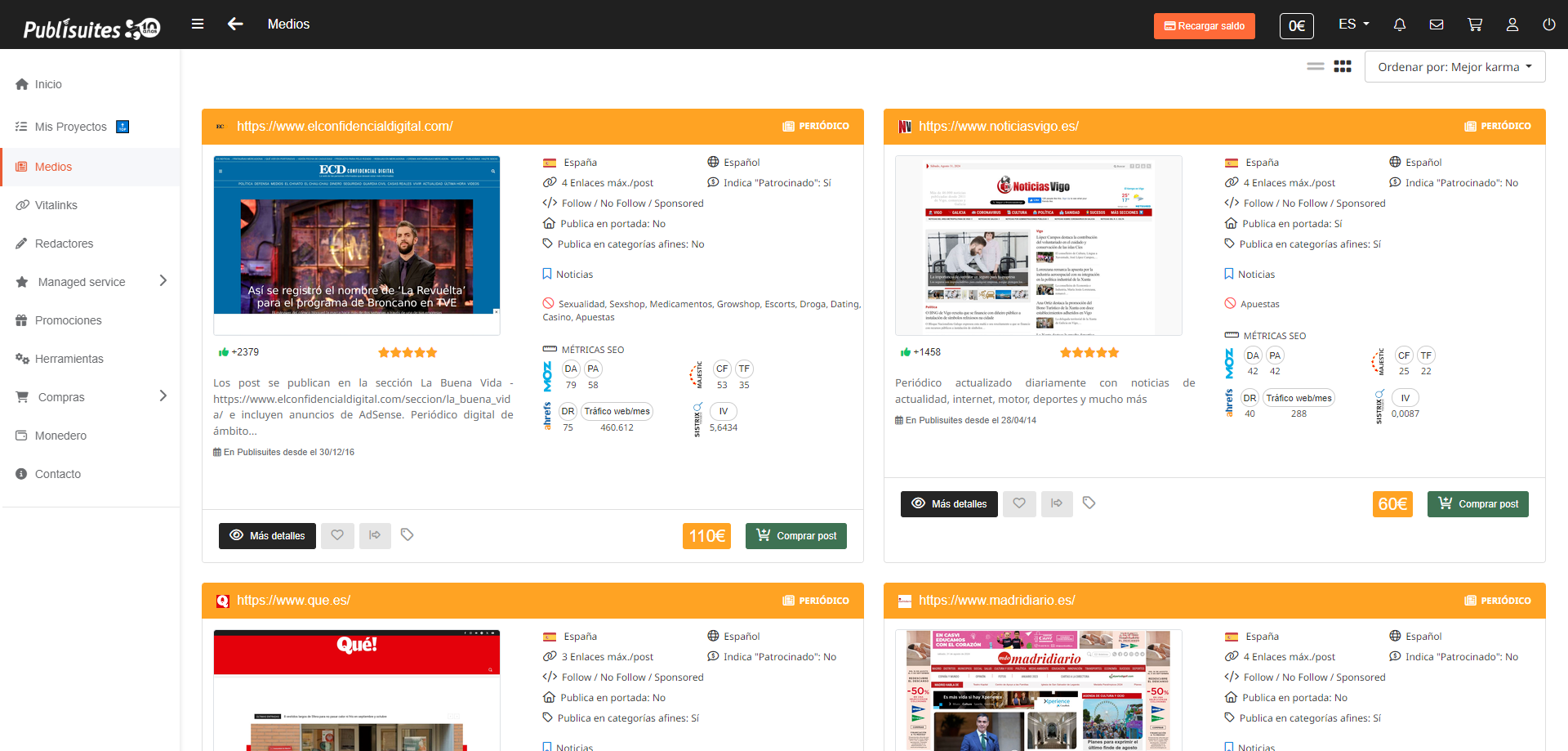
Task: Log out using the power icon
Action: point(1549,25)
